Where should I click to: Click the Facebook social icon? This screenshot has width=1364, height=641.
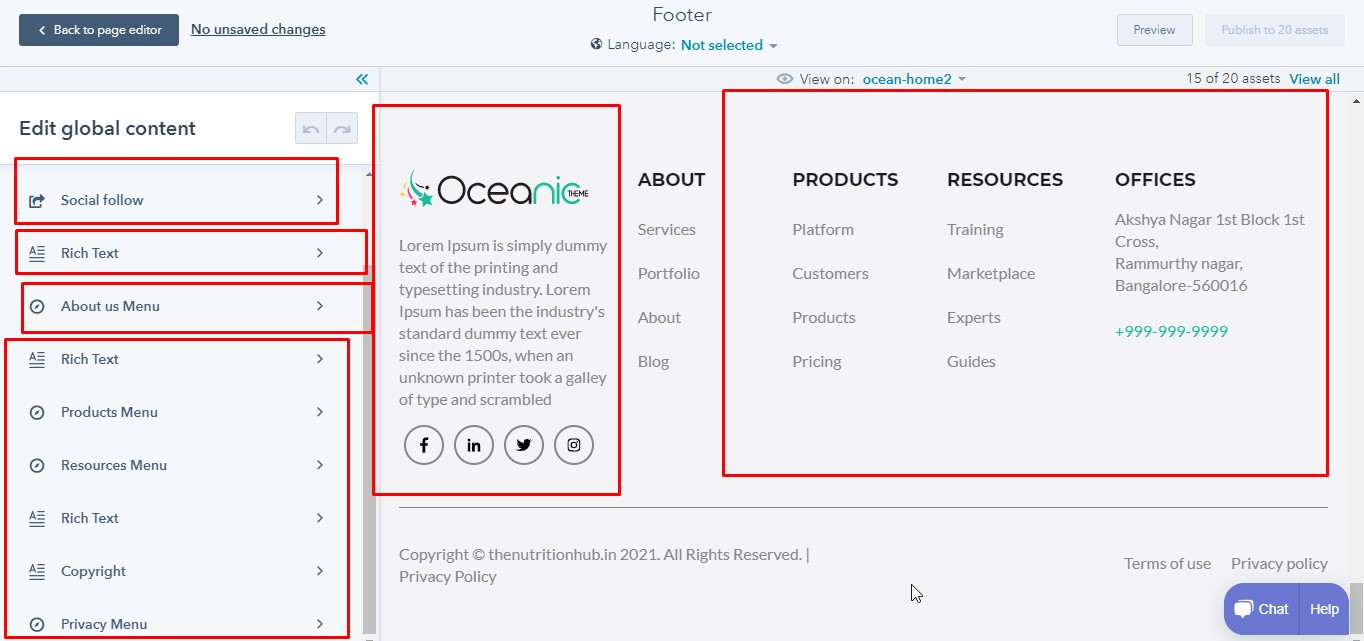[x=424, y=445]
